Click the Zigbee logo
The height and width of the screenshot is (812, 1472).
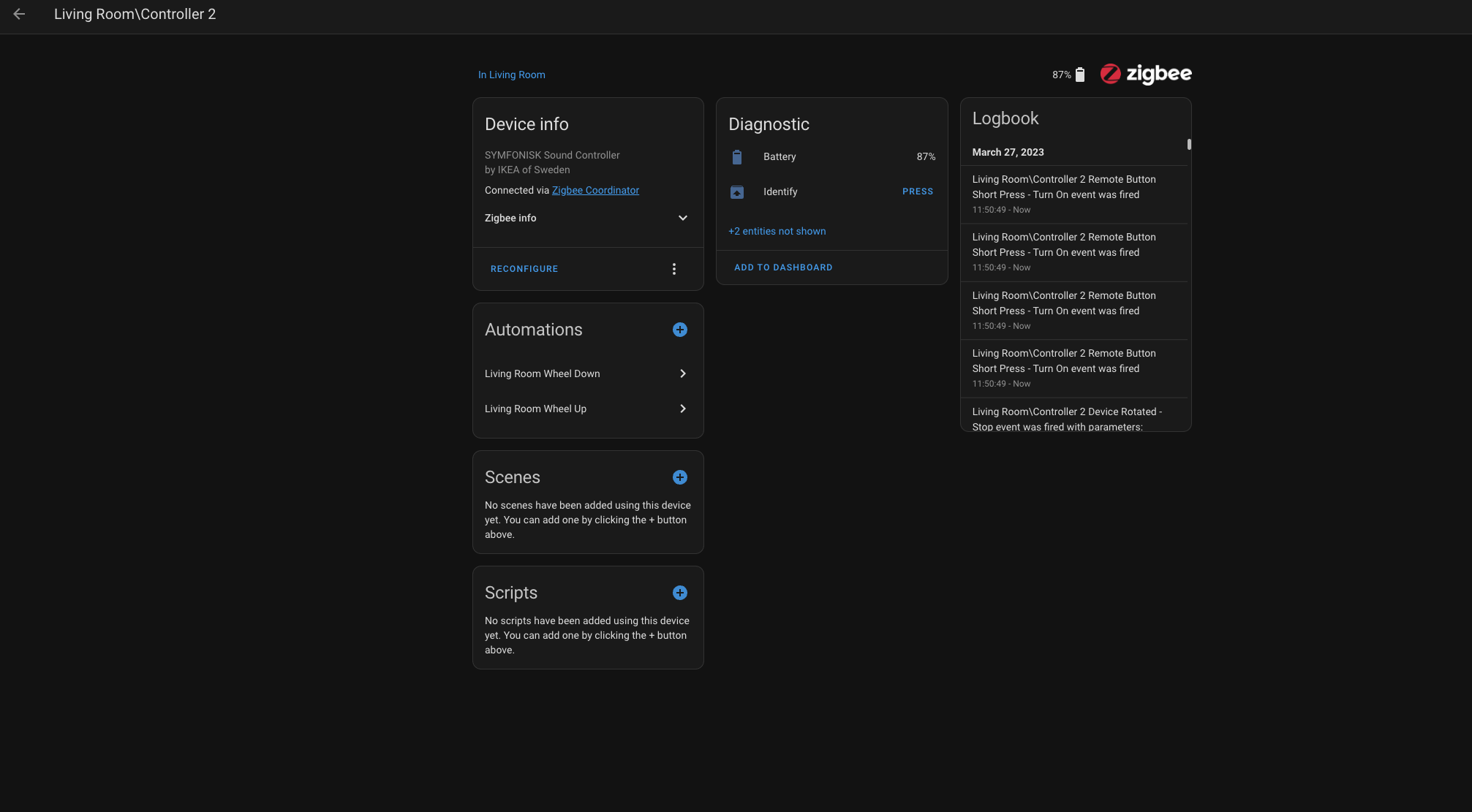[x=1145, y=74]
